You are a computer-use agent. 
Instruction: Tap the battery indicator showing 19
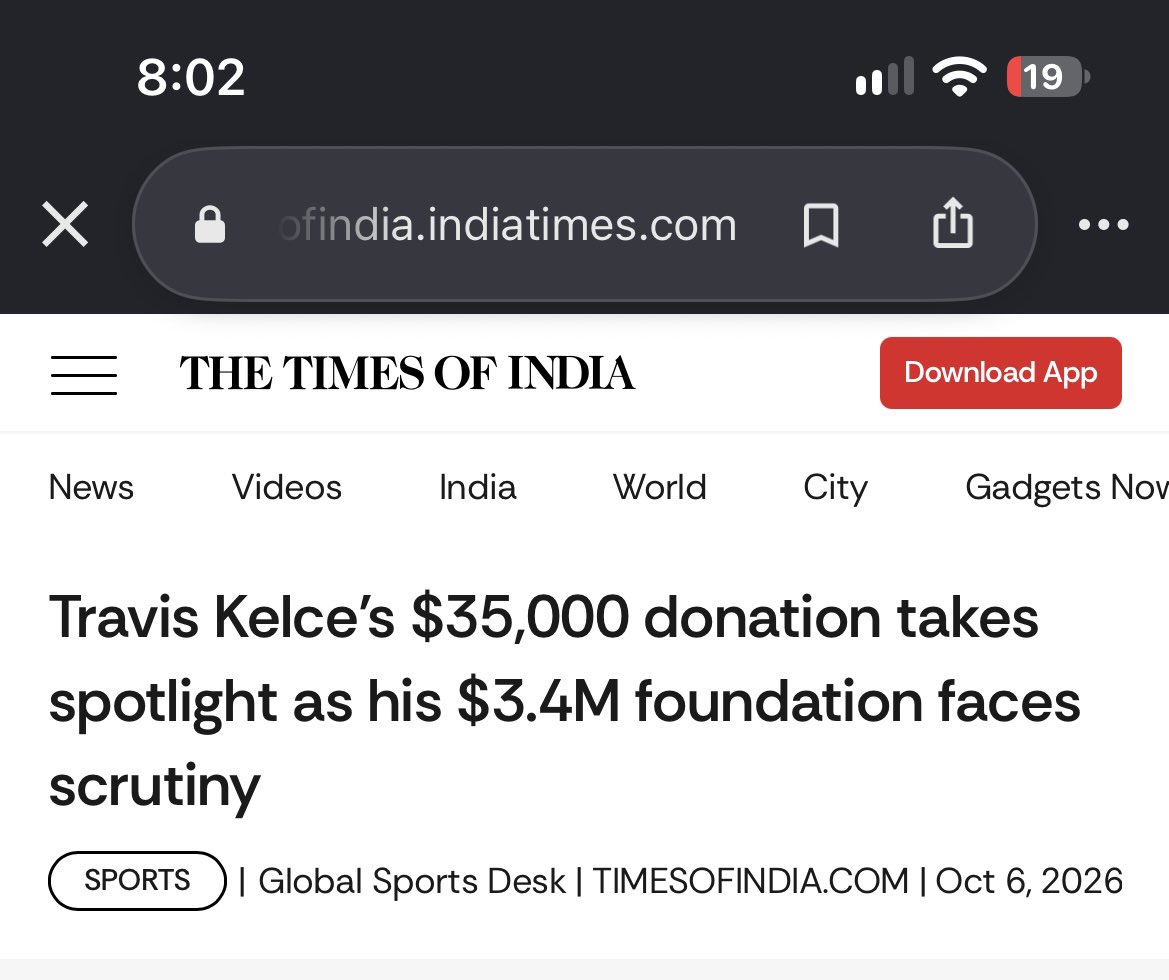(1047, 76)
